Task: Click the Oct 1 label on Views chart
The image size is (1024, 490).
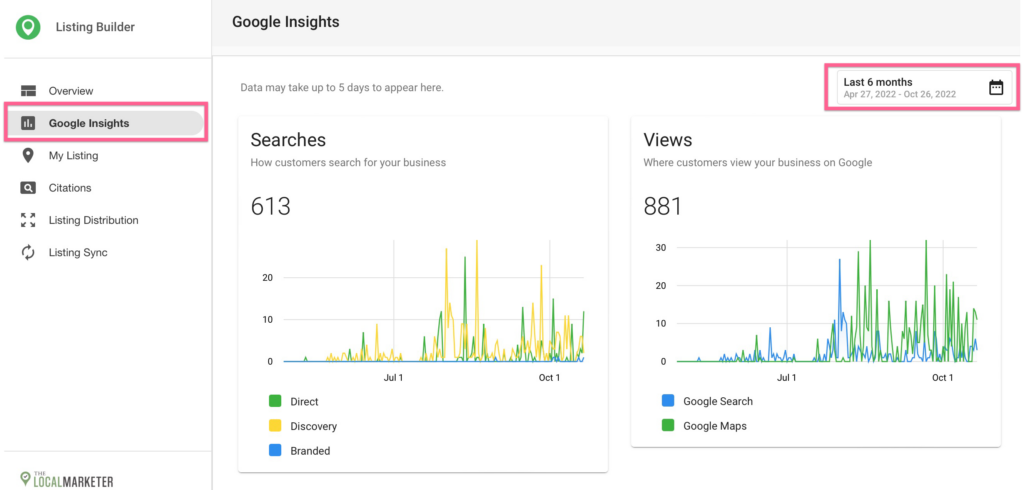Action: [942, 378]
